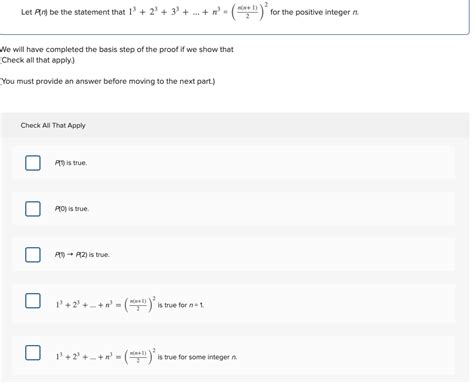Click the "P(1) → P(2) is true." label text

(x=82, y=255)
